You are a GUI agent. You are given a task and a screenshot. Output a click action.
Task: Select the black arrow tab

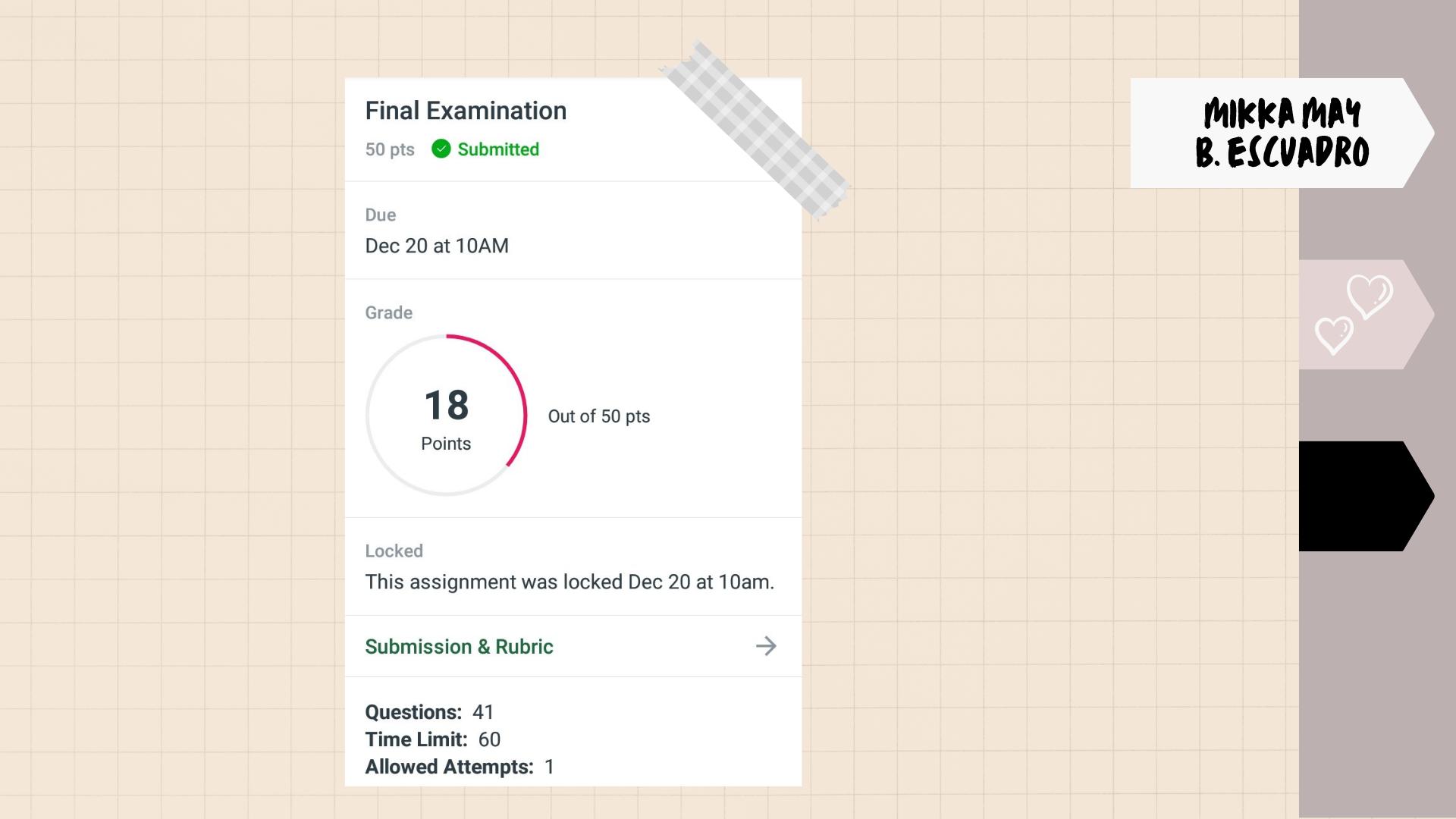[1366, 496]
